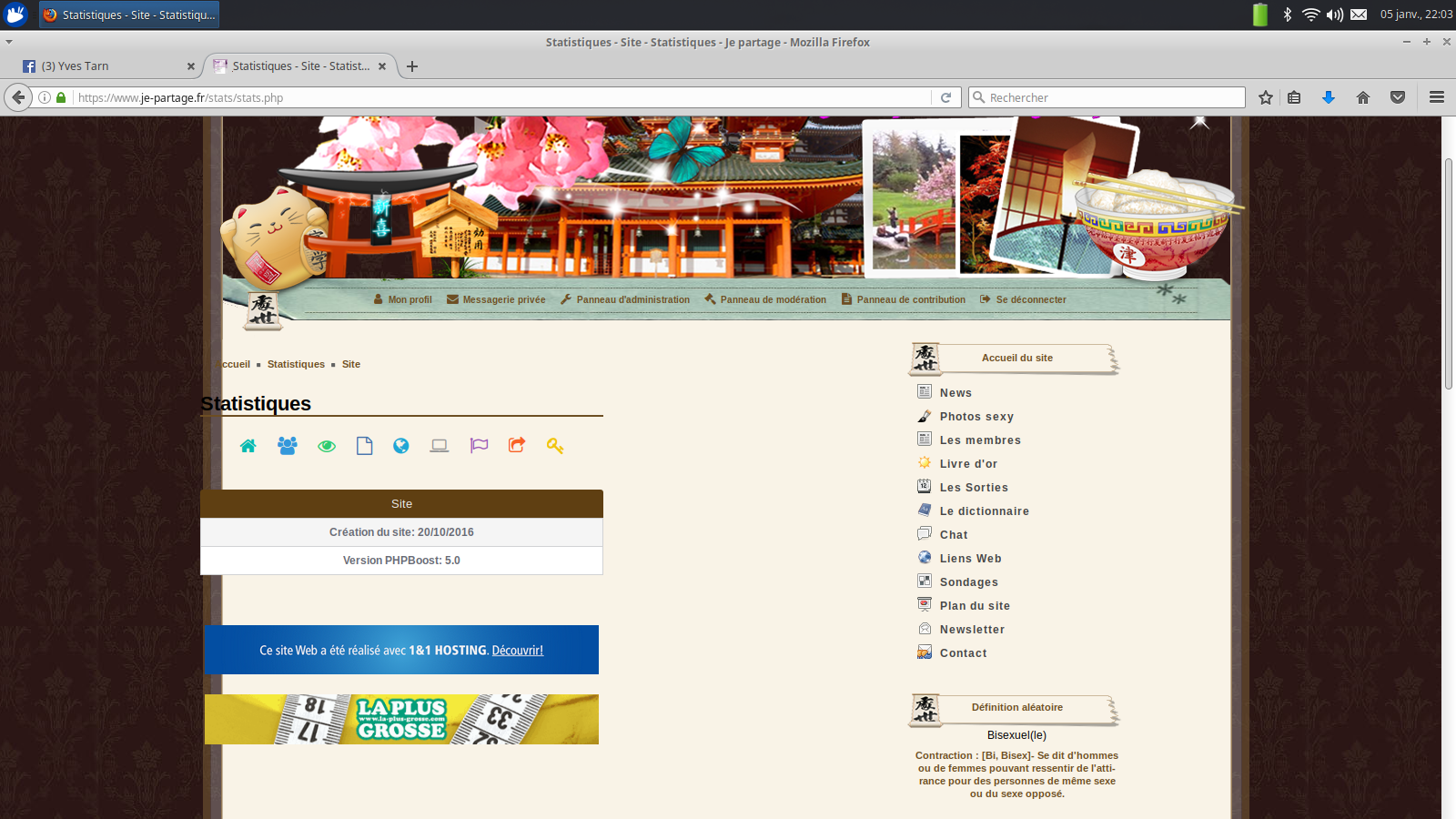The width and height of the screenshot is (1456, 819).
Task: Click the 1&1 Hosting Découvrir banner
Action: click(401, 650)
